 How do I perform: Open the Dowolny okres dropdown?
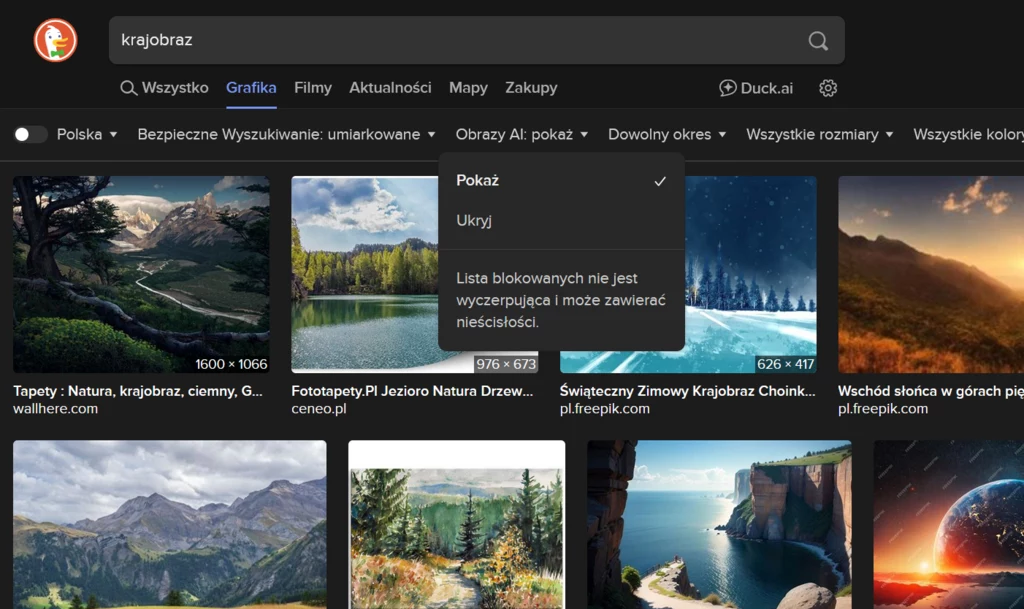pos(667,134)
